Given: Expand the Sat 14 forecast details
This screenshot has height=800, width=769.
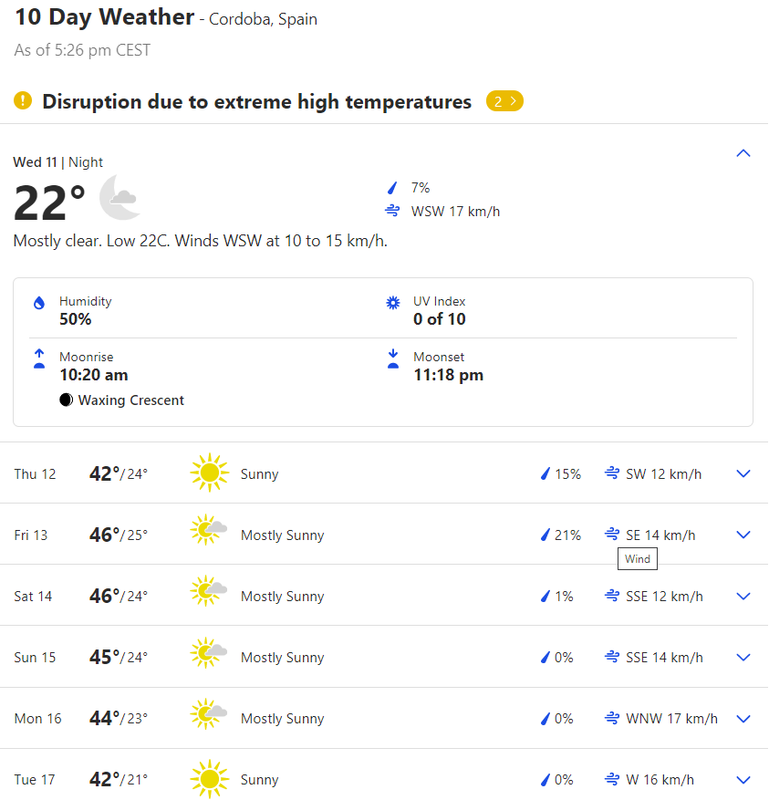Looking at the screenshot, I should tap(743, 596).
